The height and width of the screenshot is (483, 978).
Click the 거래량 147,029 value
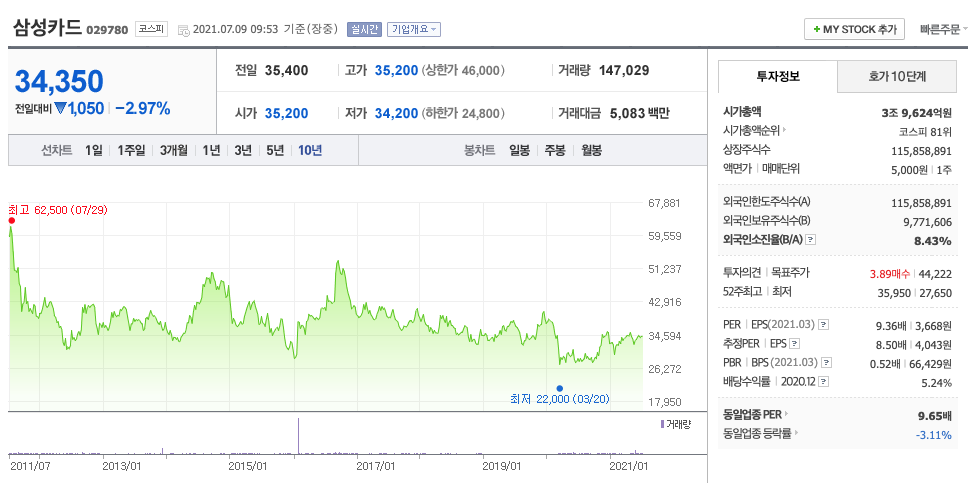[x=624, y=71]
